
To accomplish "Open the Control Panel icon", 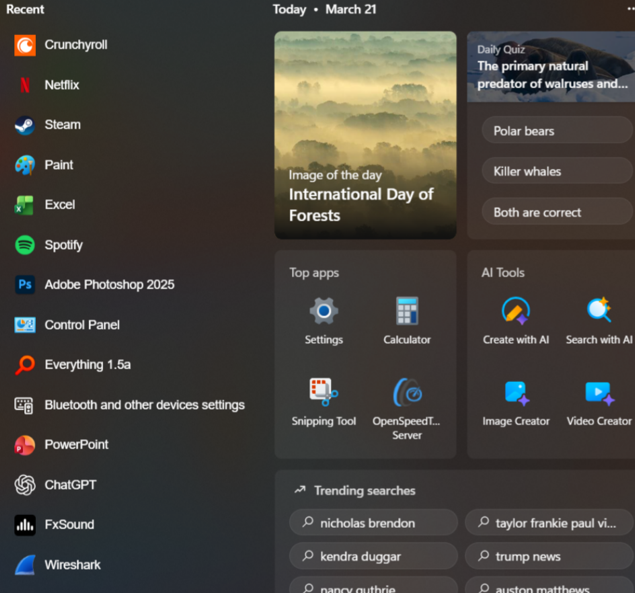I will point(25,325).
